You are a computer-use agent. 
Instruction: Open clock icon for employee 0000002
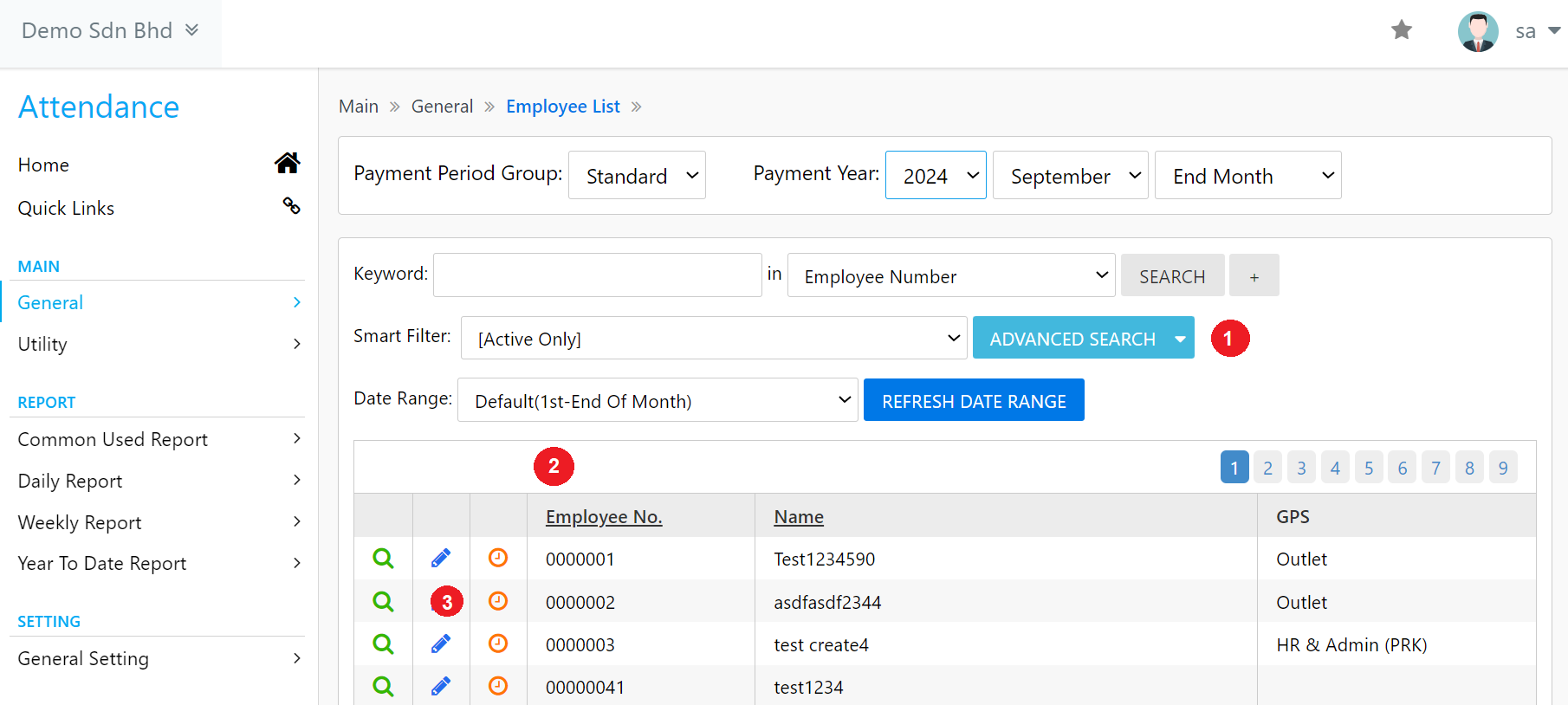tap(498, 600)
